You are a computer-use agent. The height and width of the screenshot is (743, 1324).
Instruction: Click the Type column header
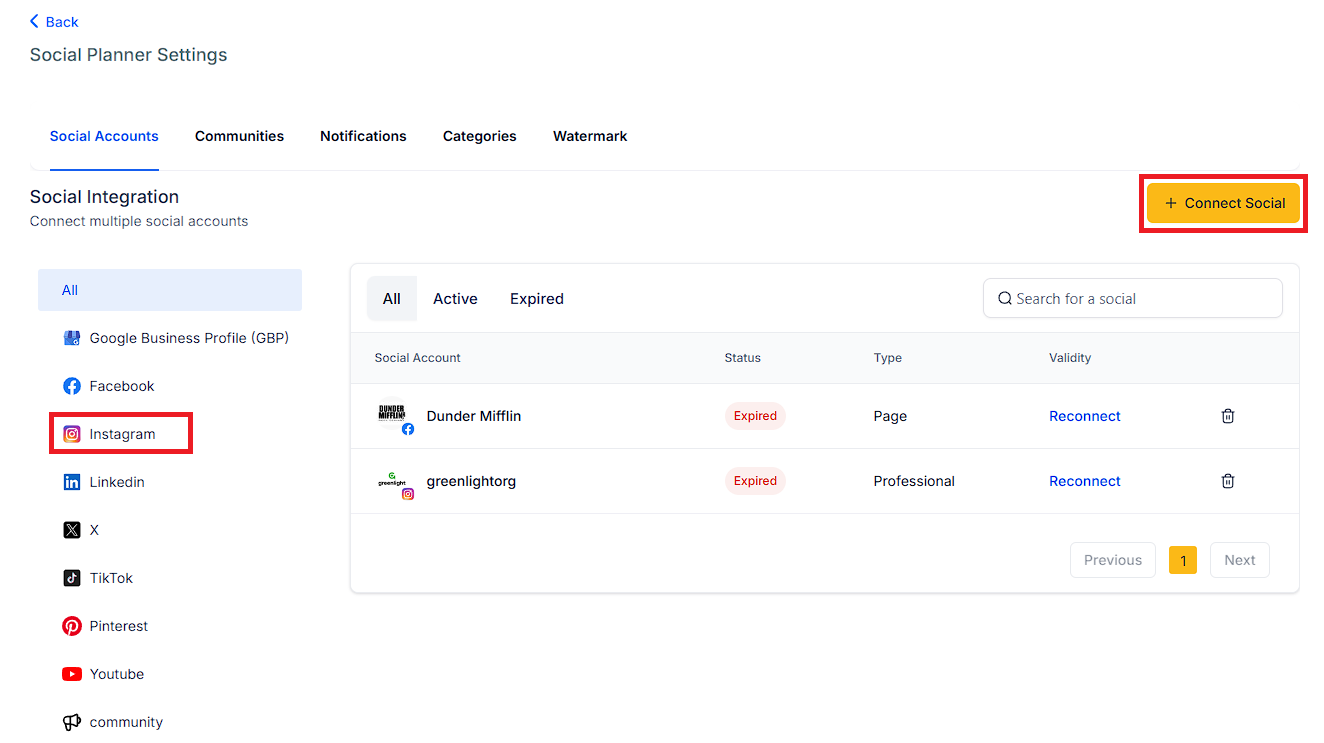coord(888,358)
